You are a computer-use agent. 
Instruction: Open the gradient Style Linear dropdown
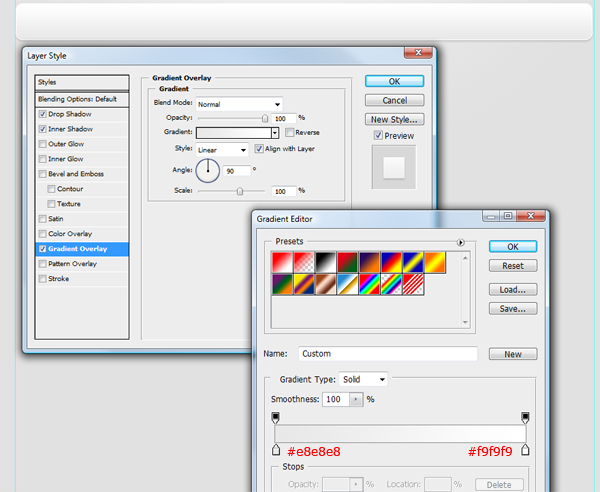click(x=222, y=150)
